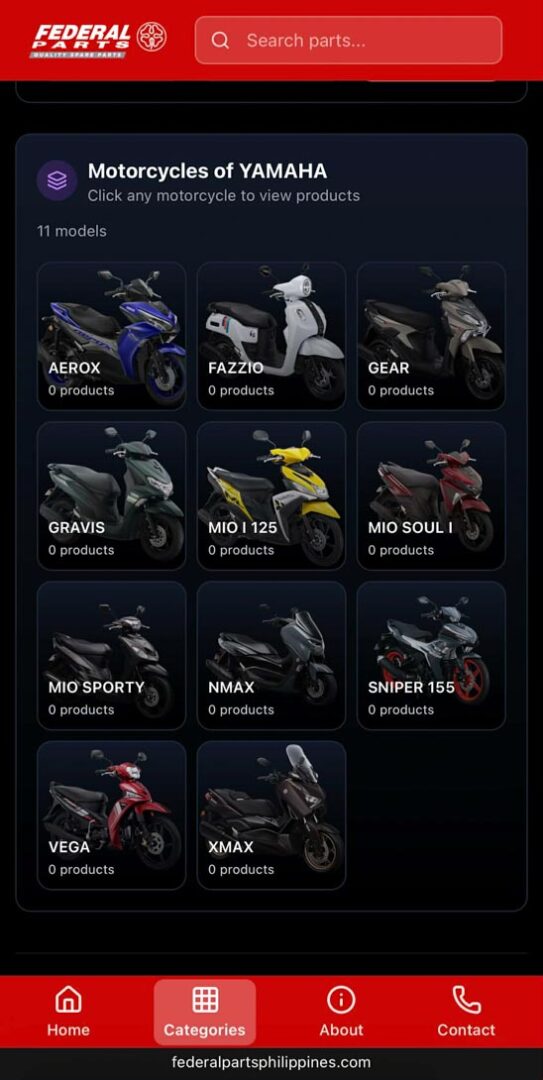
Task: Click the purple layers stack icon
Action: coord(57,180)
